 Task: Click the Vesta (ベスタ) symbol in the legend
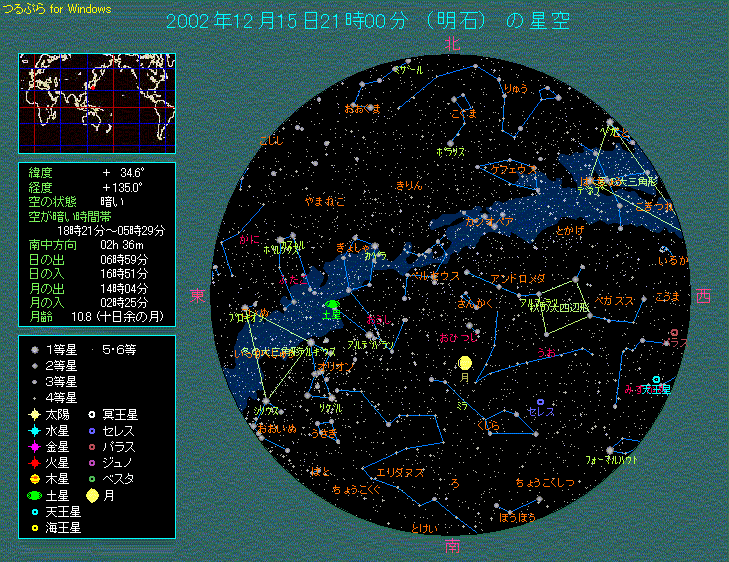tap(92, 479)
